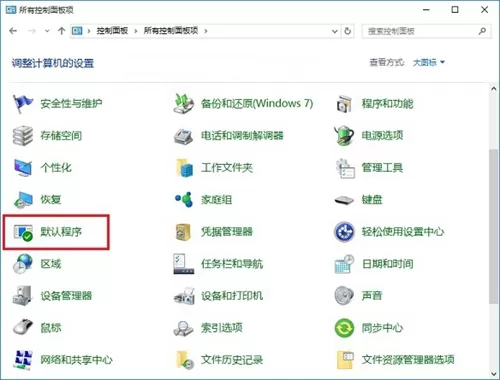
Task: Open the 文件历史记录 icon
Action: pyautogui.click(x=185, y=360)
